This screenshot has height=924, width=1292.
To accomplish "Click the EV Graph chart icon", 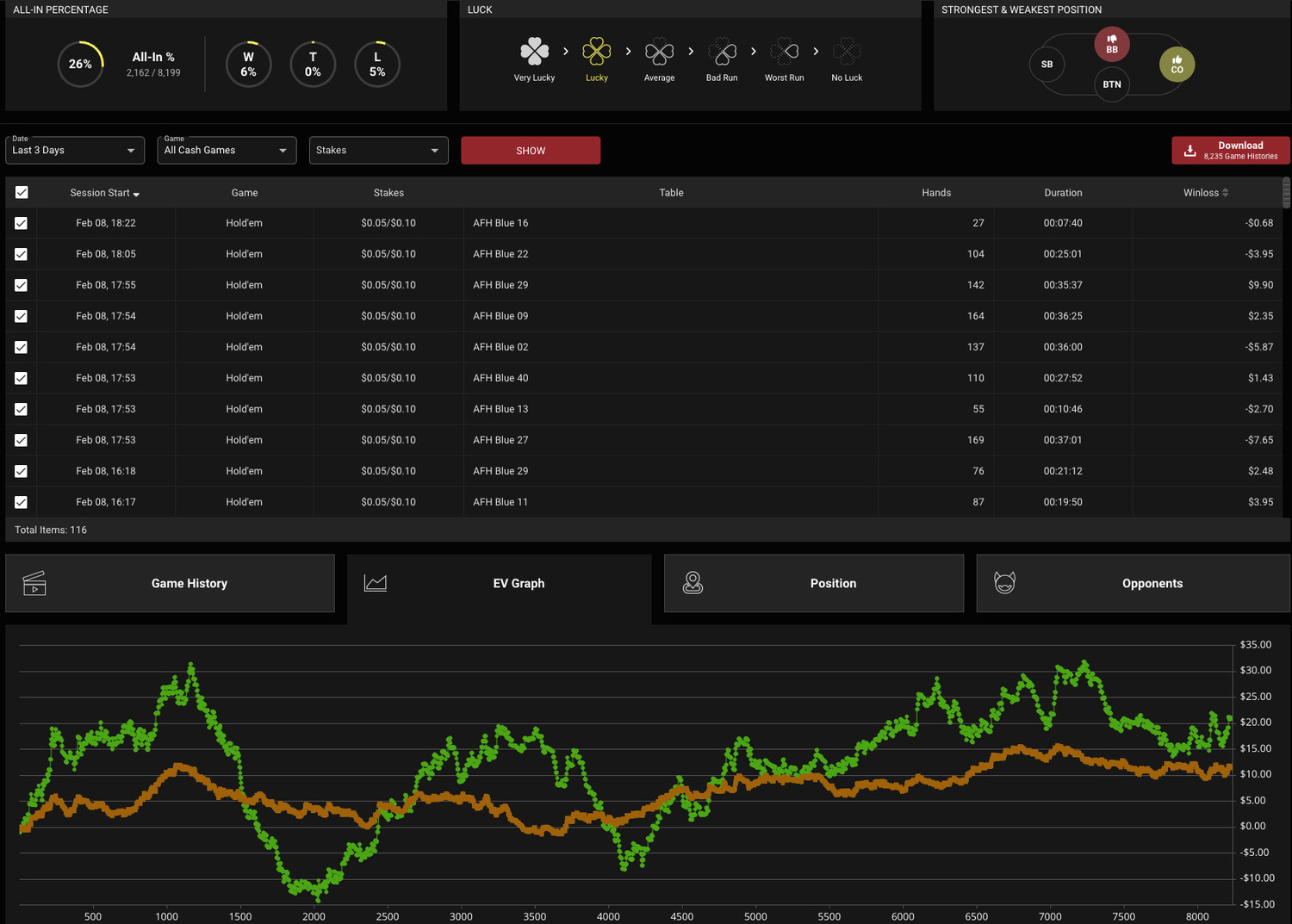I will coord(376,583).
